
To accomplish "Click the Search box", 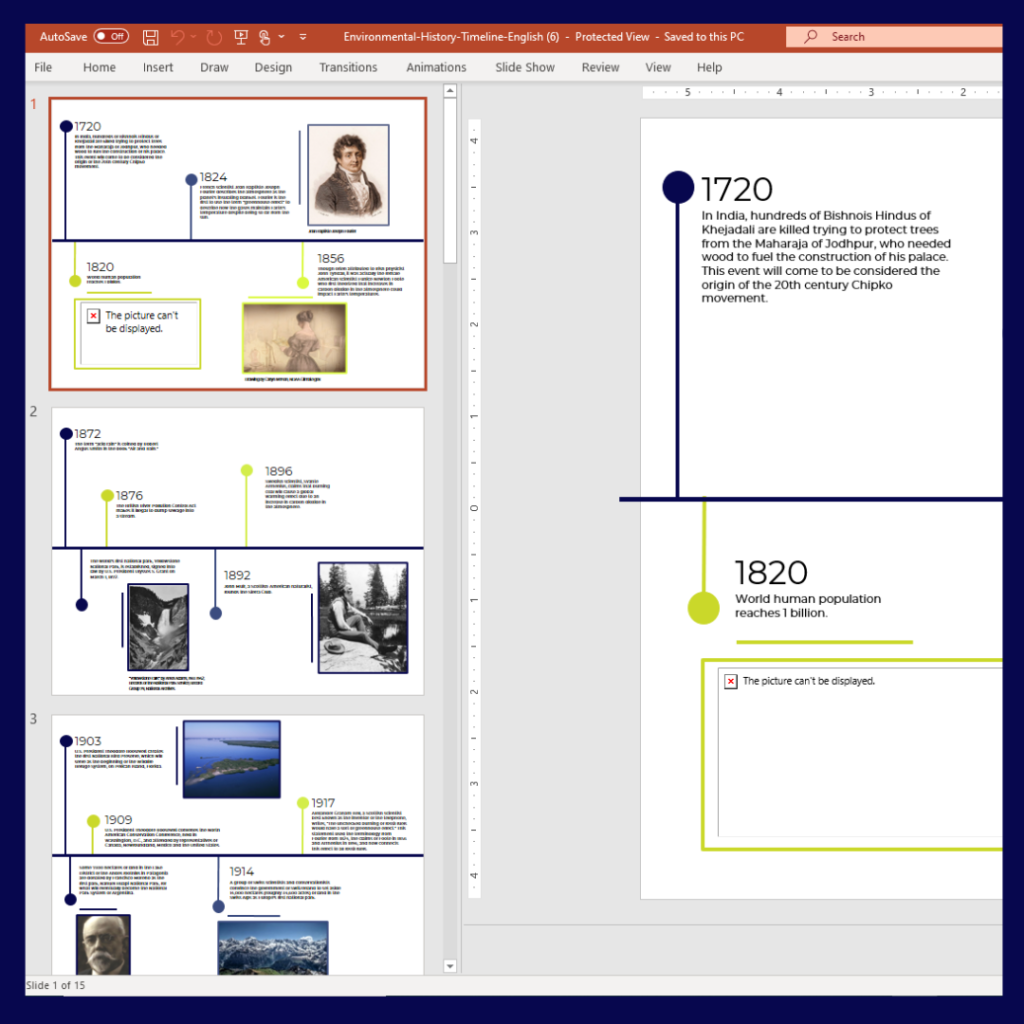I will (x=893, y=37).
